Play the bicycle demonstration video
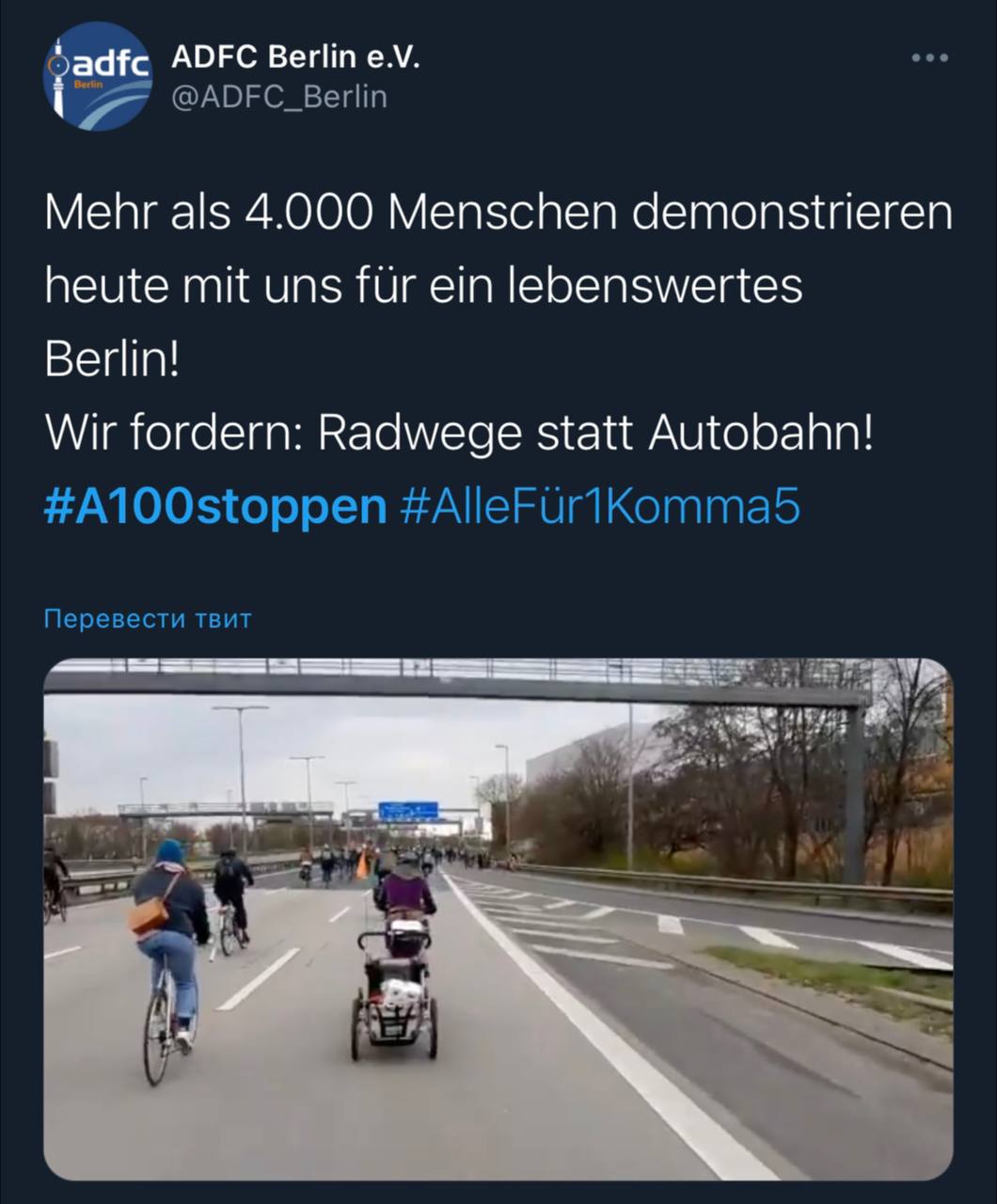Image resolution: width=997 pixels, height=1204 pixels. pos(498,919)
